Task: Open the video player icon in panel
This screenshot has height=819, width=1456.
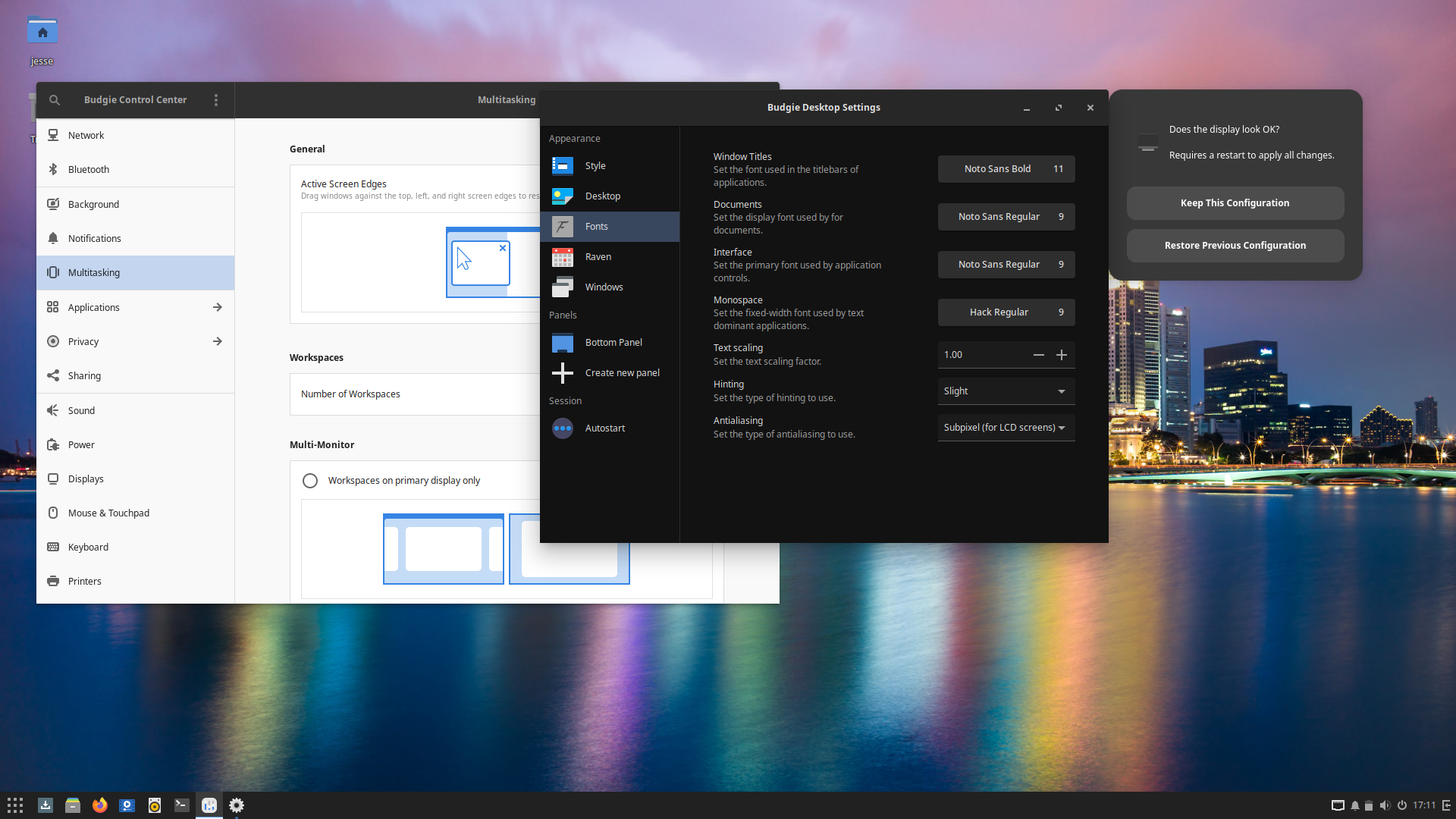Action: [127, 805]
